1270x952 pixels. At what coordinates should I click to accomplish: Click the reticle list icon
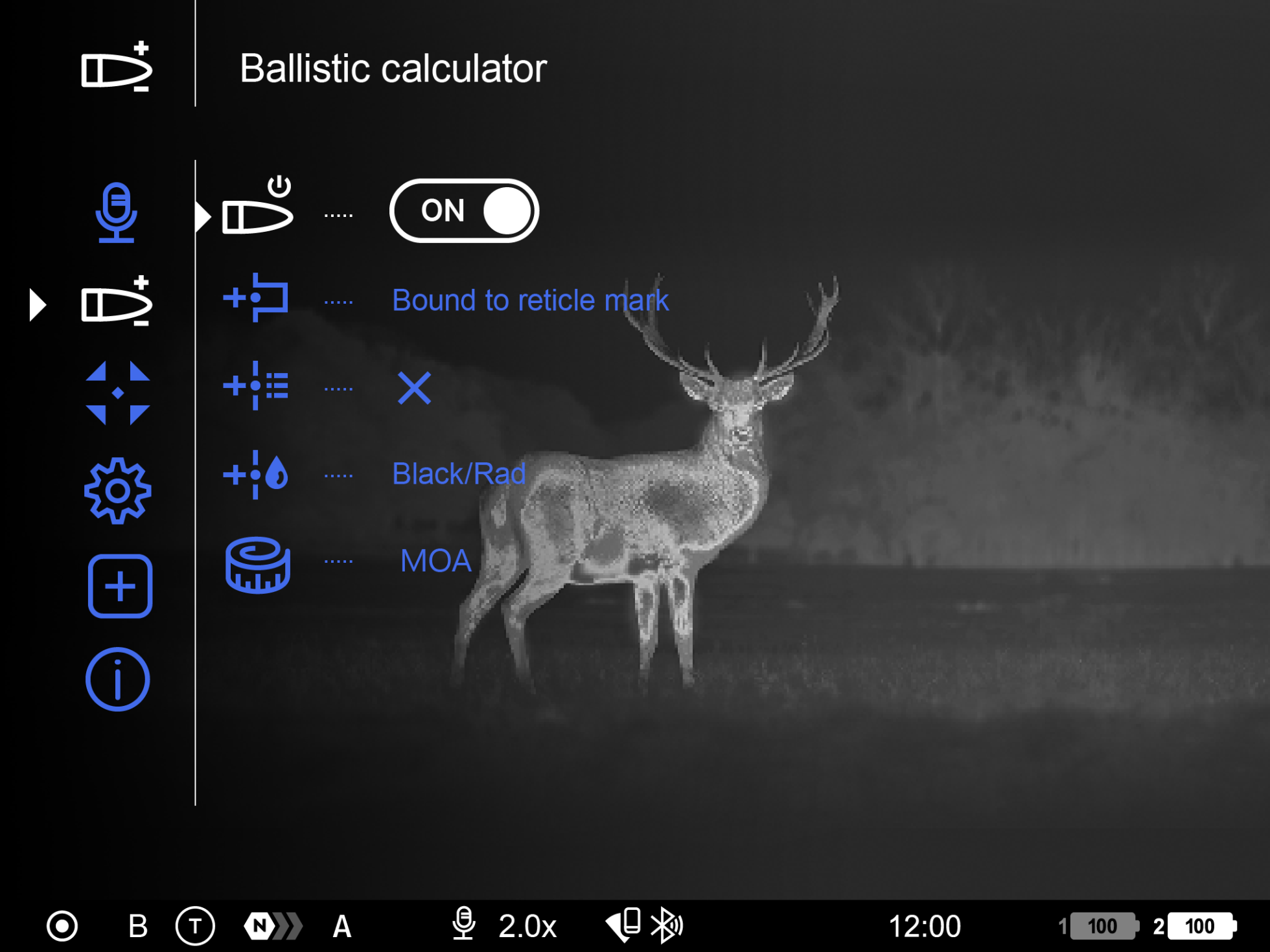click(x=256, y=387)
